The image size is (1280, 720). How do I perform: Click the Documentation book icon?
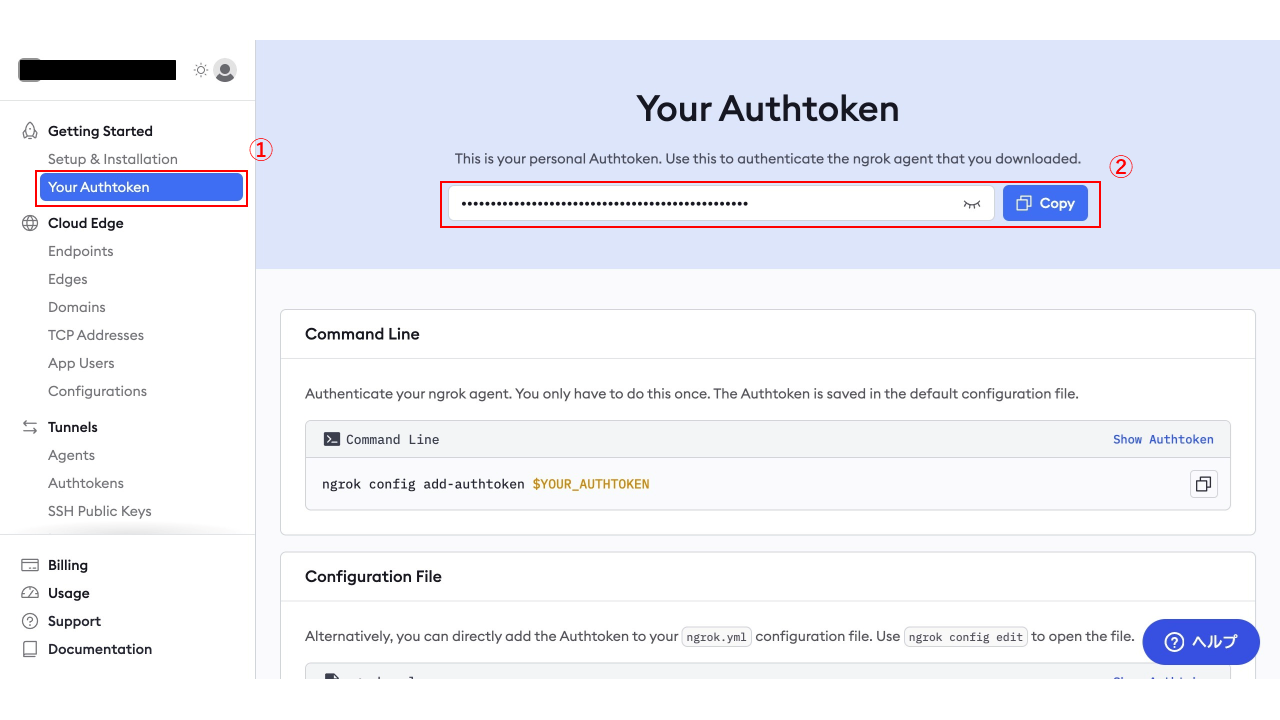tap(30, 649)
